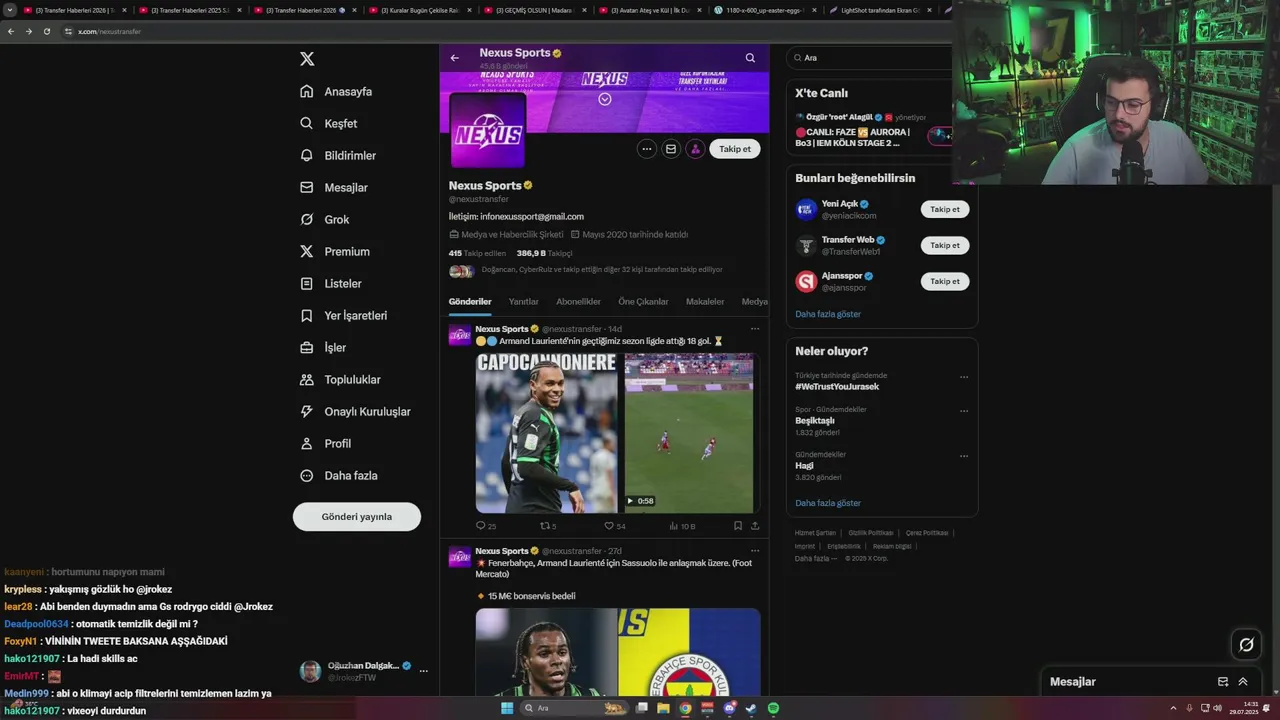Click the back arrow beside Nexus Sports

coord(455,58)
